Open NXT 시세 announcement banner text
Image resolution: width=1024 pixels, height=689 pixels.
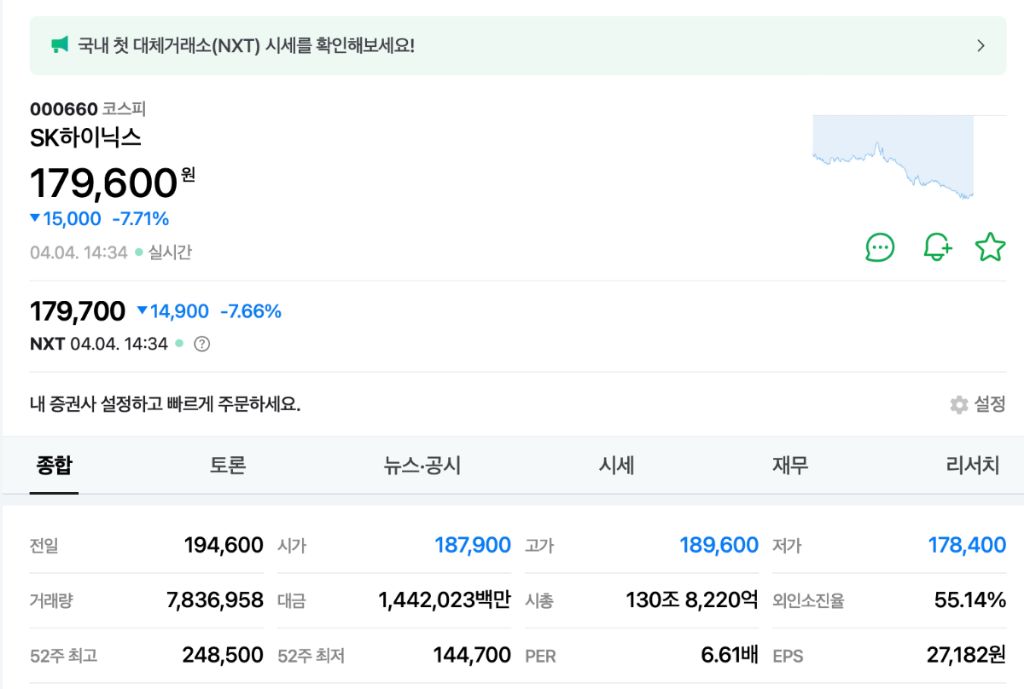point(246,46)
